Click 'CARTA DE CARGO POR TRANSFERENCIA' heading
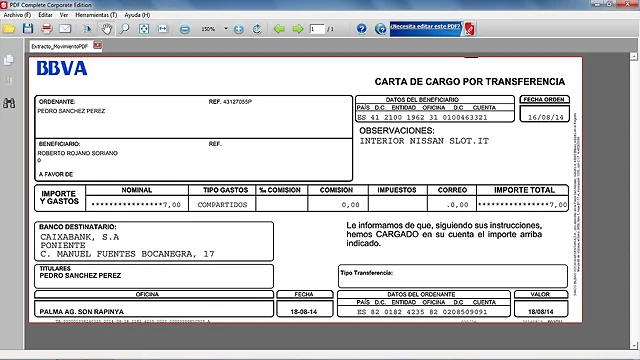 point(470,82)
